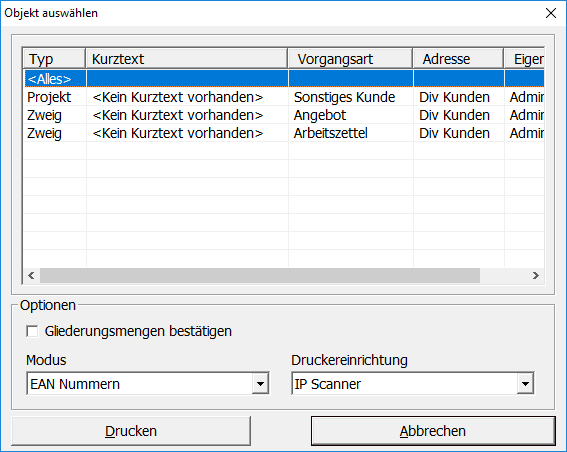Select the Projekt row
Screen dimensions: 567x452
click(x=284, y=97)
